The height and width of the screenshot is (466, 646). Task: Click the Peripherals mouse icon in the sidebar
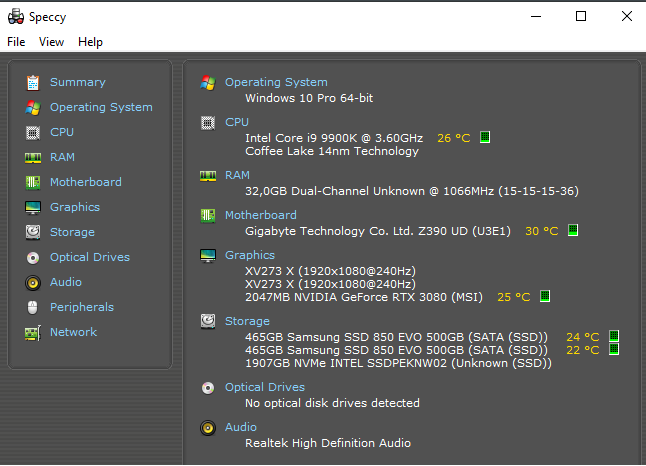(33, 307)
